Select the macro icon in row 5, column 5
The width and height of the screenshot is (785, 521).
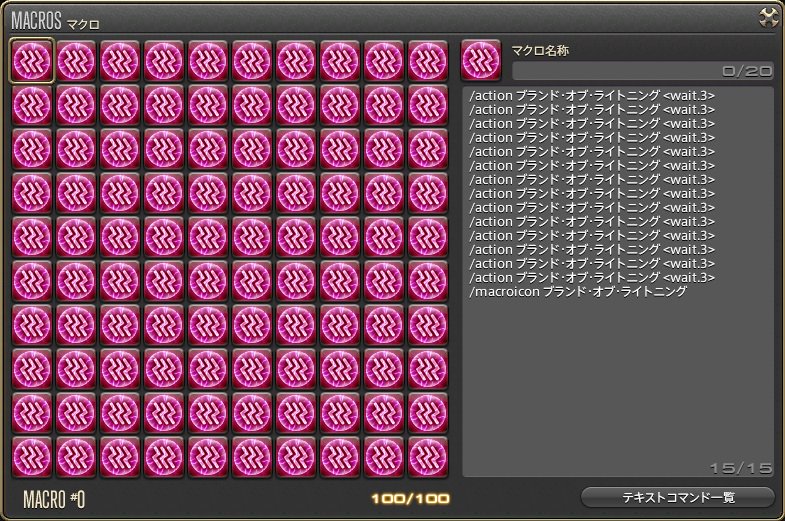click(x=208, y=237)
